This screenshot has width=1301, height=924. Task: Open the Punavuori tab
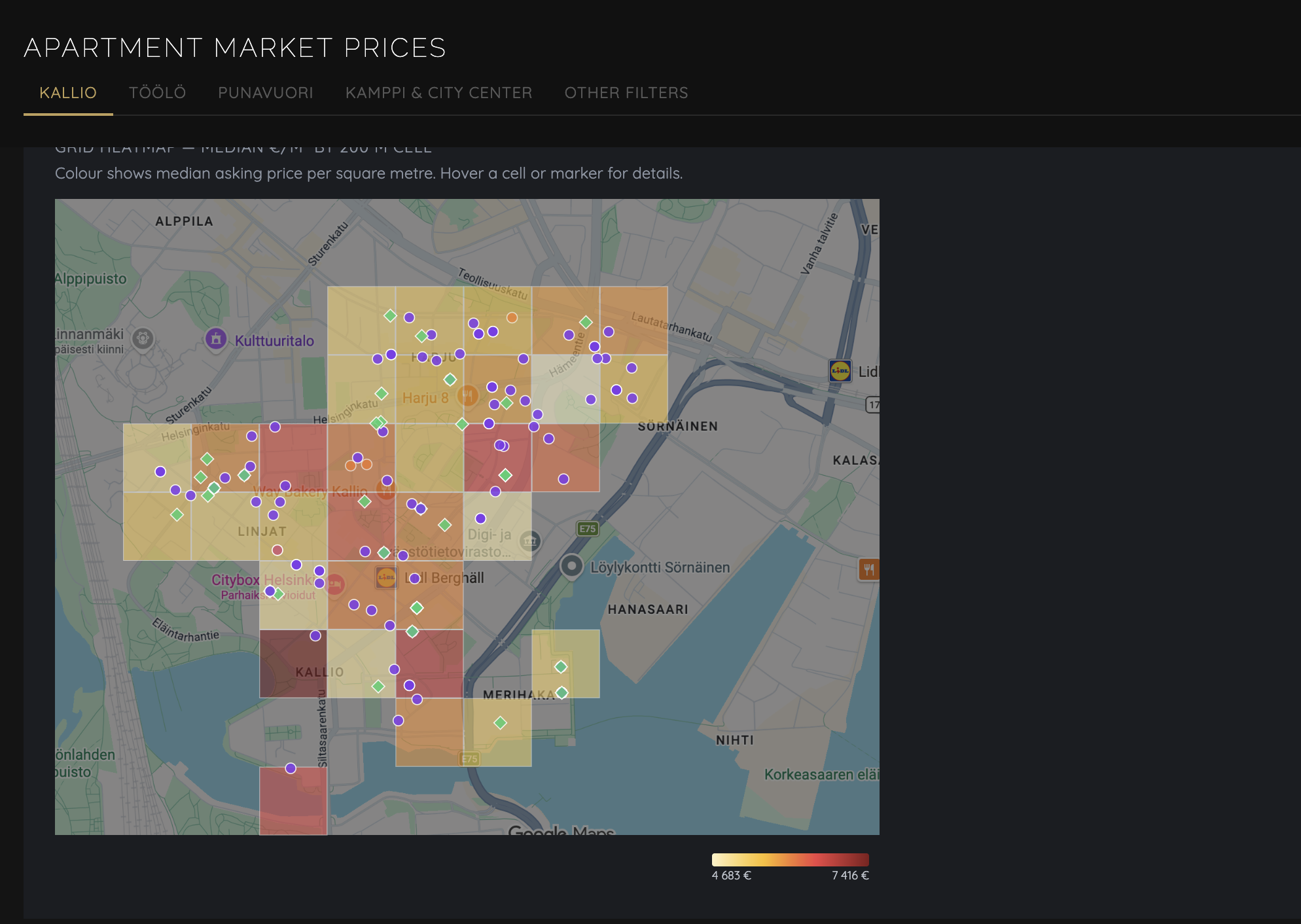pyautogui.click(x=265, y=93)
